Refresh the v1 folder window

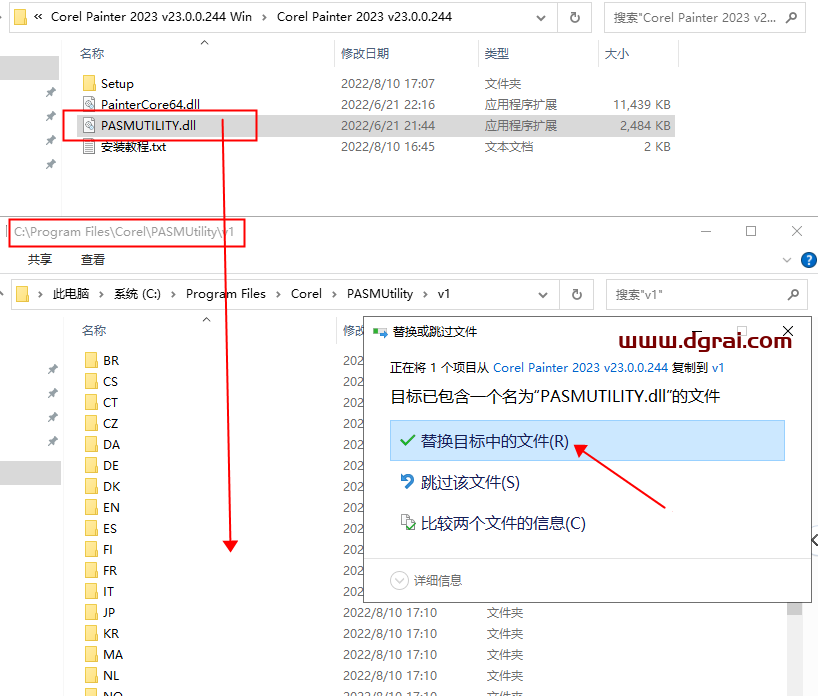click(576, 294)
